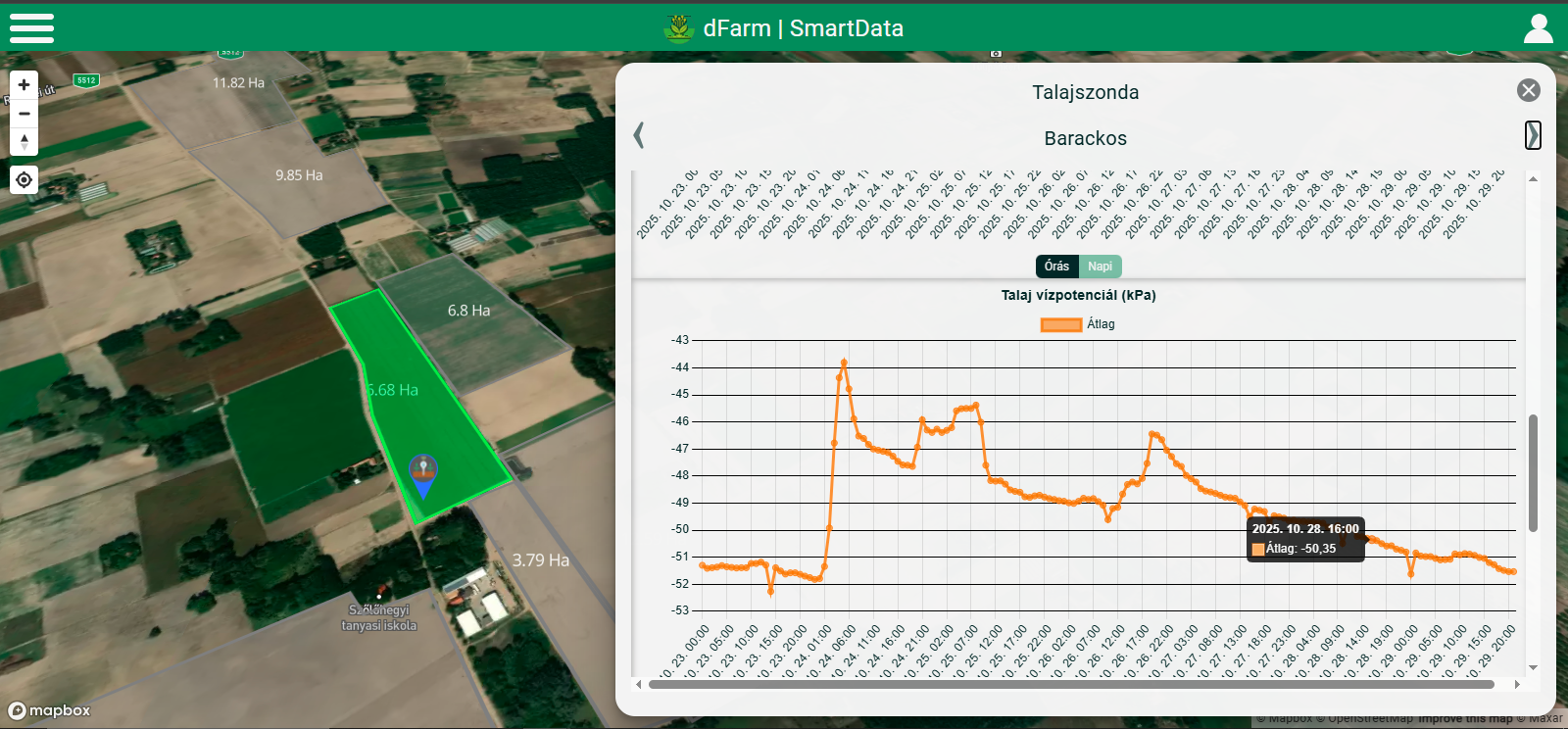Image resolution: width=1568 pixels, height=729 pixels.
Task: Toggle the Átlag series legend
Action: tap(1077, 324)
